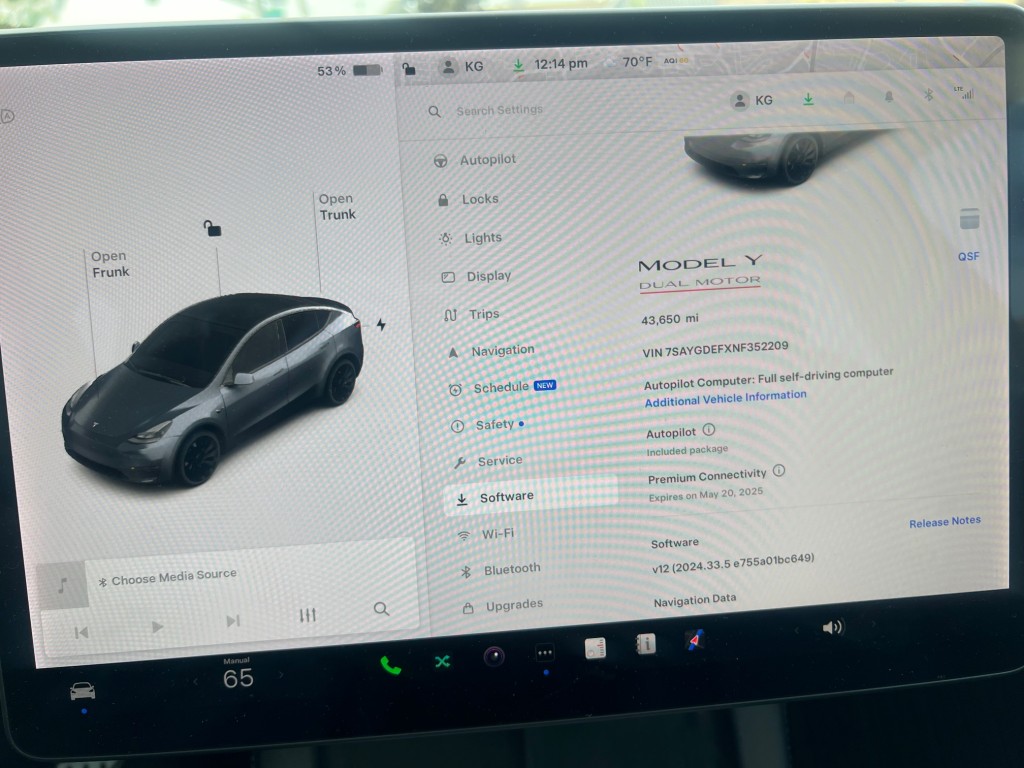Select Navigation in the settings list
Screen dimensions: 1024x768
click(491, 351)
